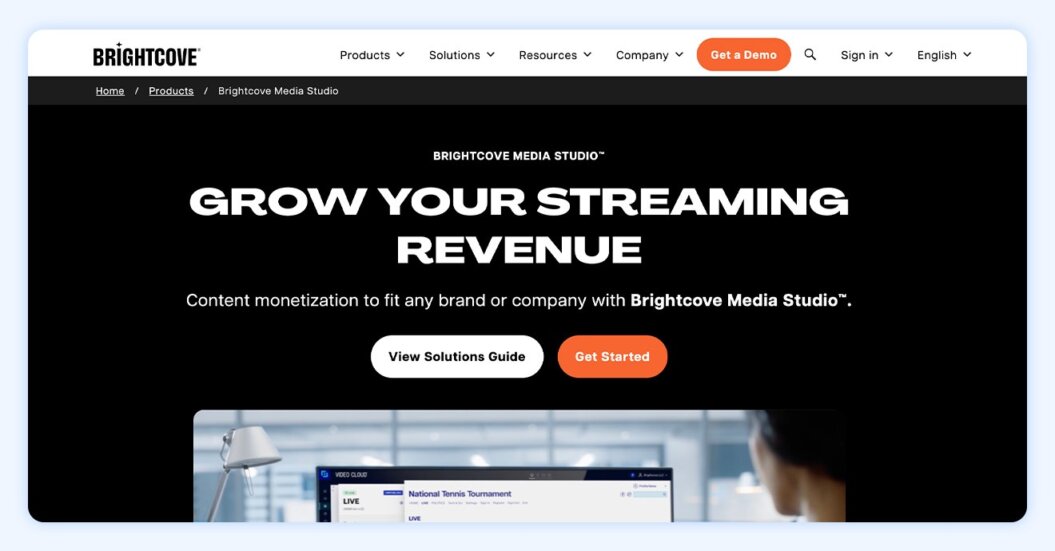
Task: Open the Products menu
Action: 372,55
